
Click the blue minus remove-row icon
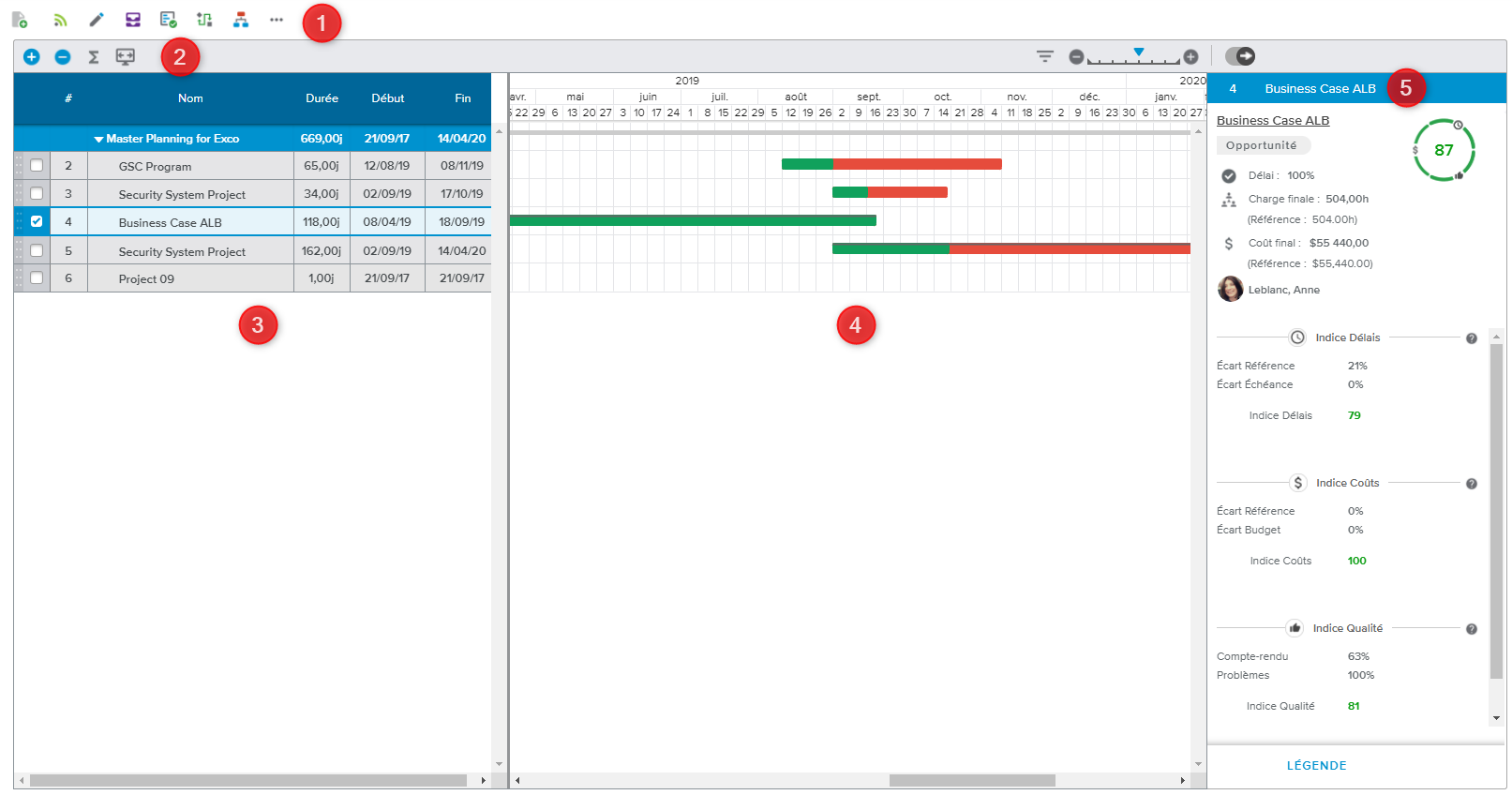tap(63, 57)
